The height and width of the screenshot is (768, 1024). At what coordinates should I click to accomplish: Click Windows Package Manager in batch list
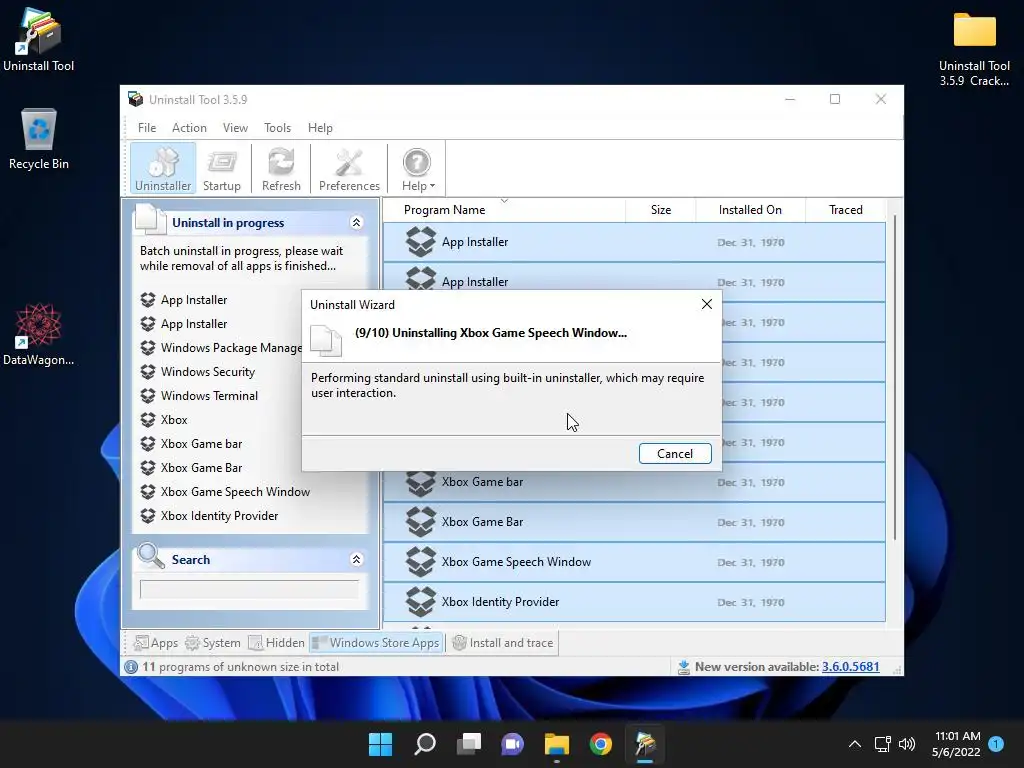(221, 348)
